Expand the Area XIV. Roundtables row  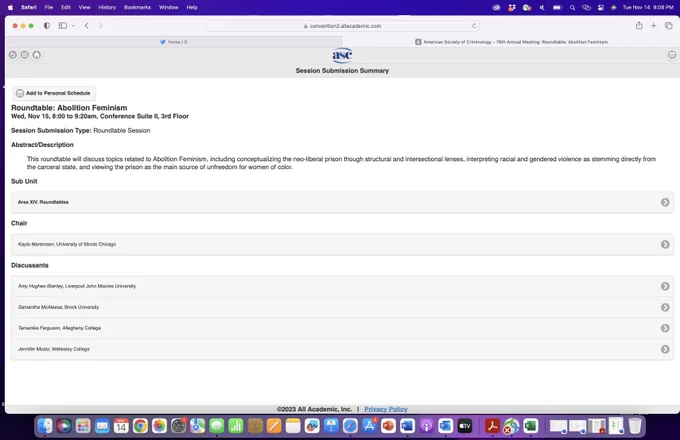pos(342,202)
